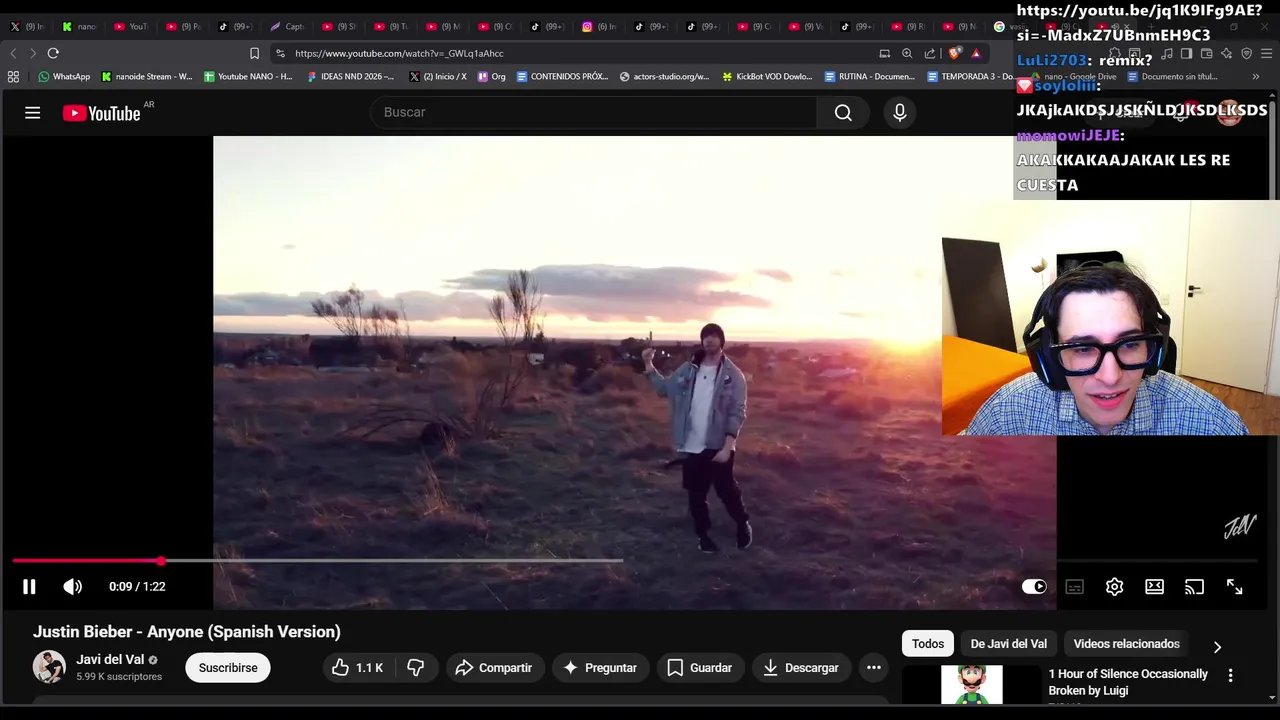Click the browser address bar URL
Viewport: 1280px width, 720px height.
point(399,53)
